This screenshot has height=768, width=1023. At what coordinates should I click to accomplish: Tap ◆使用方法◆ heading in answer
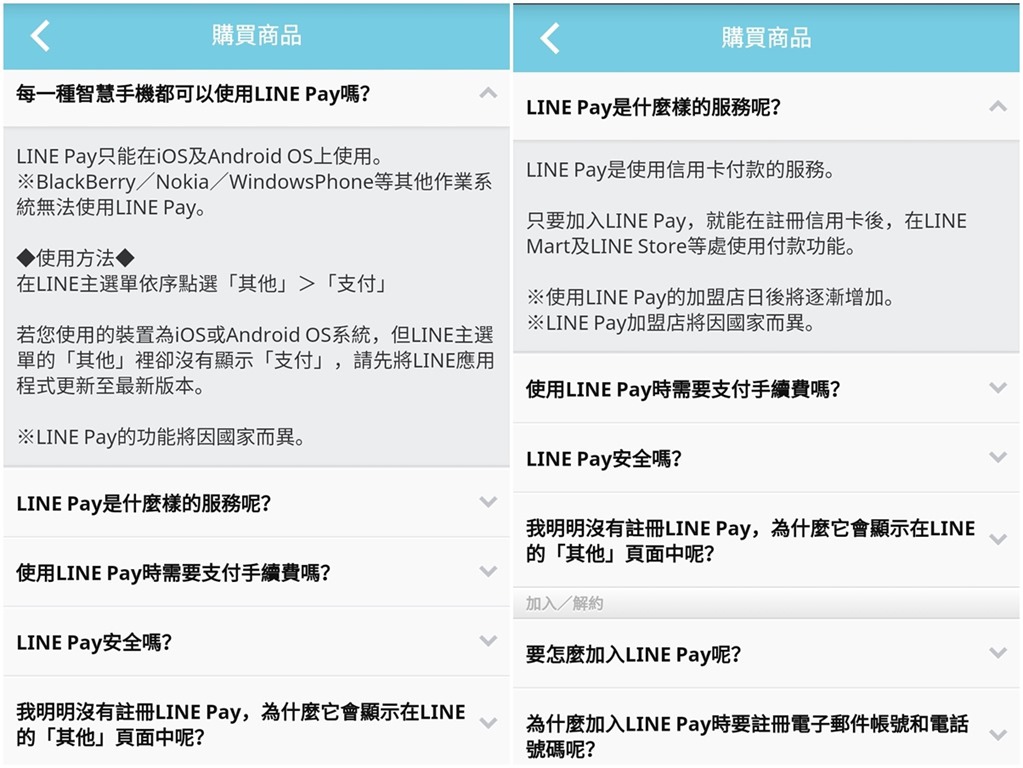(76, 258)
